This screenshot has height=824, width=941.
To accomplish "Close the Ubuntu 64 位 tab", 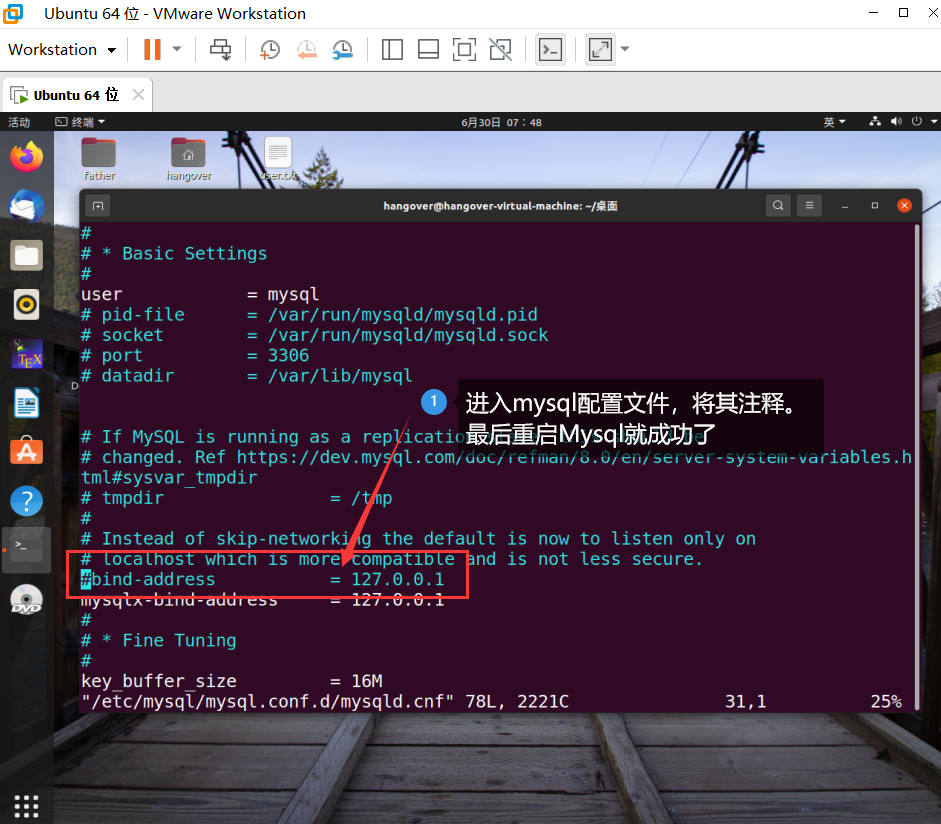I will [x=139, y=95].
